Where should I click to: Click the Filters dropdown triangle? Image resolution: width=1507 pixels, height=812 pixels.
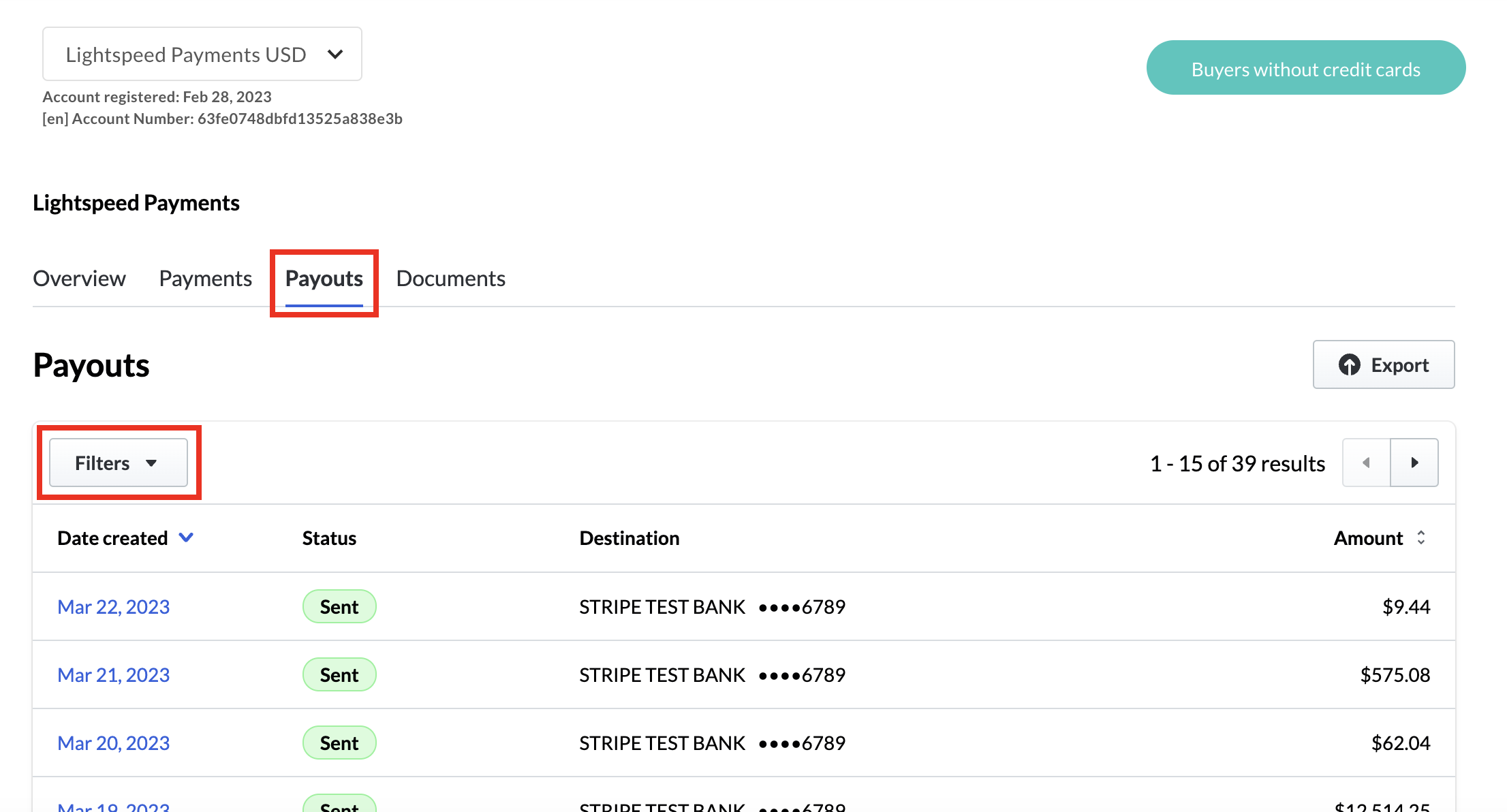click(x=151, y=463)
